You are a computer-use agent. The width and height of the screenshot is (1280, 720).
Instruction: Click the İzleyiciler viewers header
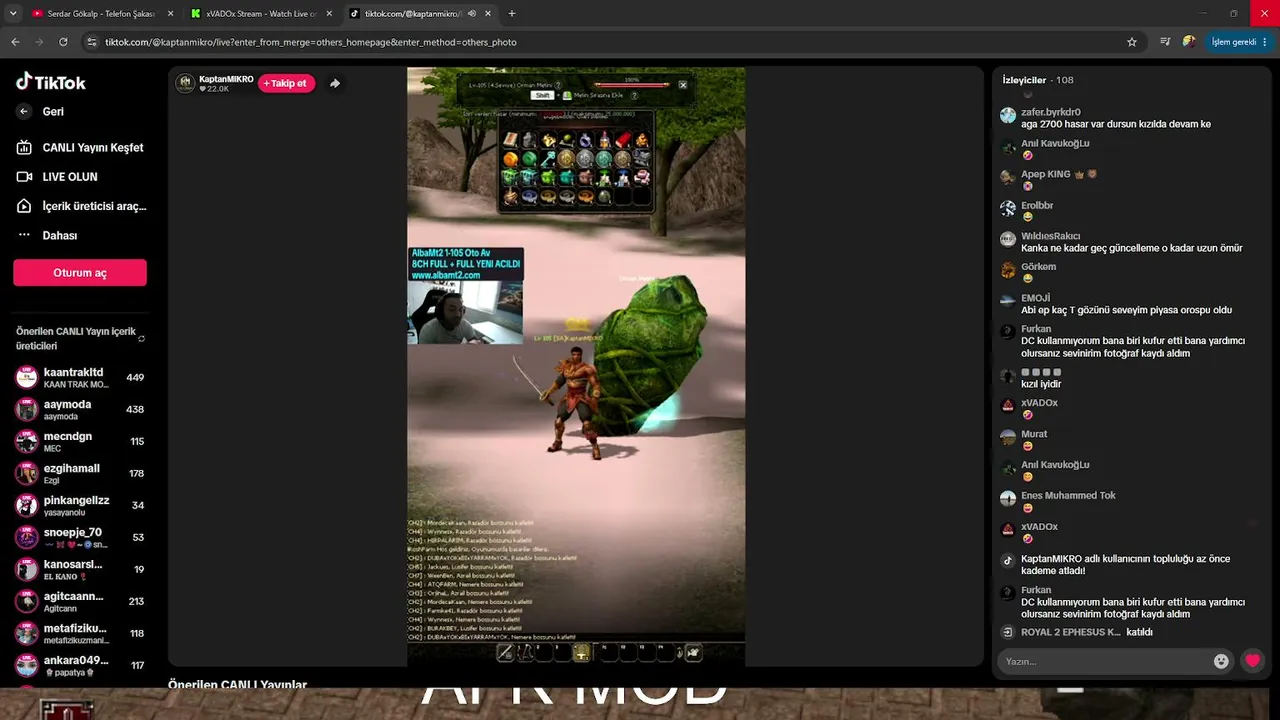1038,80
